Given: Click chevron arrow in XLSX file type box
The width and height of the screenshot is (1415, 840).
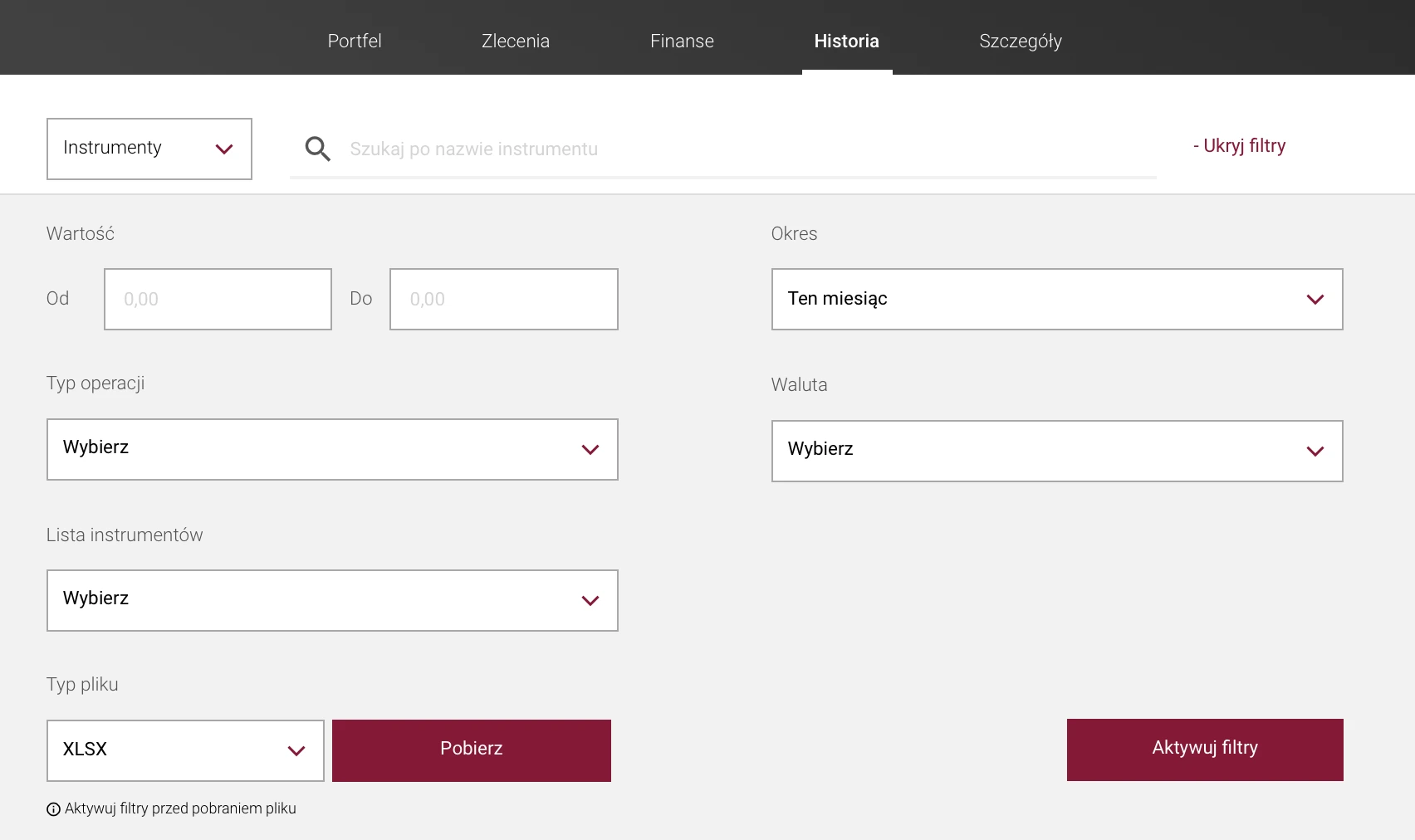Looking at the screenshot, I should point(296,751).
